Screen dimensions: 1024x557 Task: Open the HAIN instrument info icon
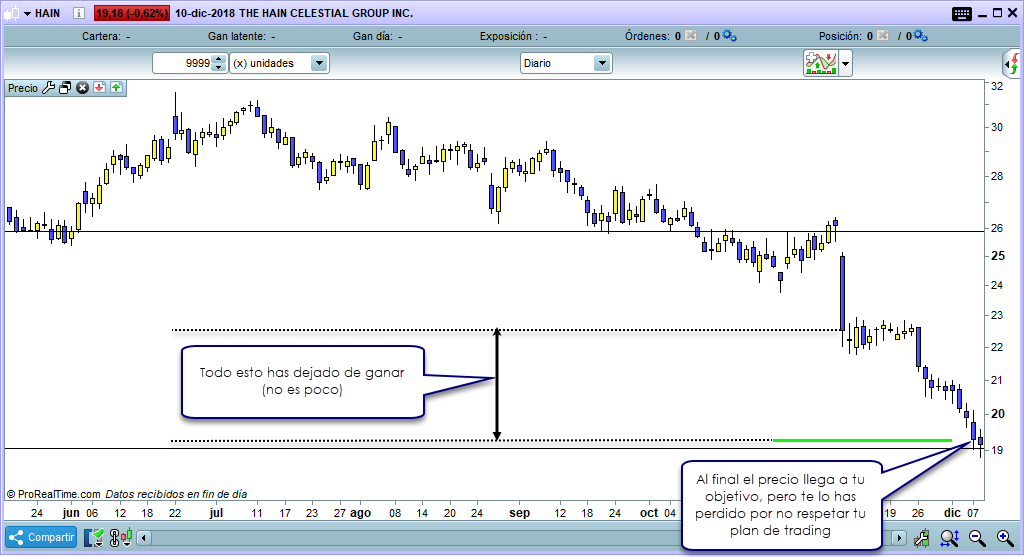click(81, 14)
